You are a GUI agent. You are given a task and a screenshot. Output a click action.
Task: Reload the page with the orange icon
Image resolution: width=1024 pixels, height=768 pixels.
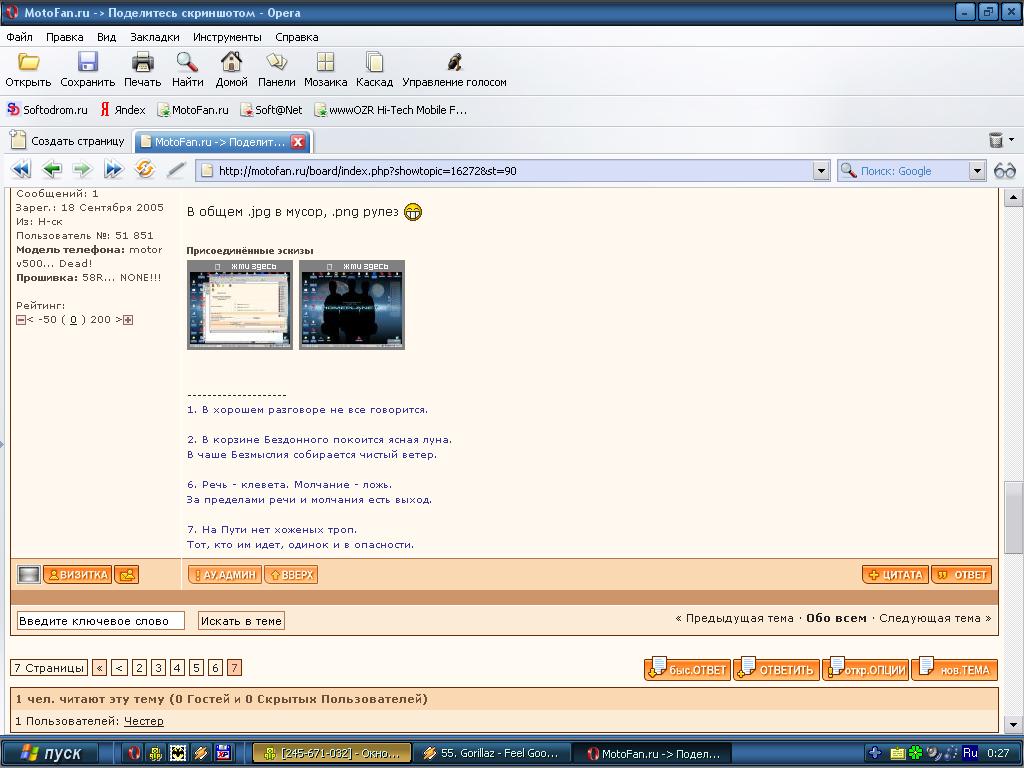[x=144, y=170]
